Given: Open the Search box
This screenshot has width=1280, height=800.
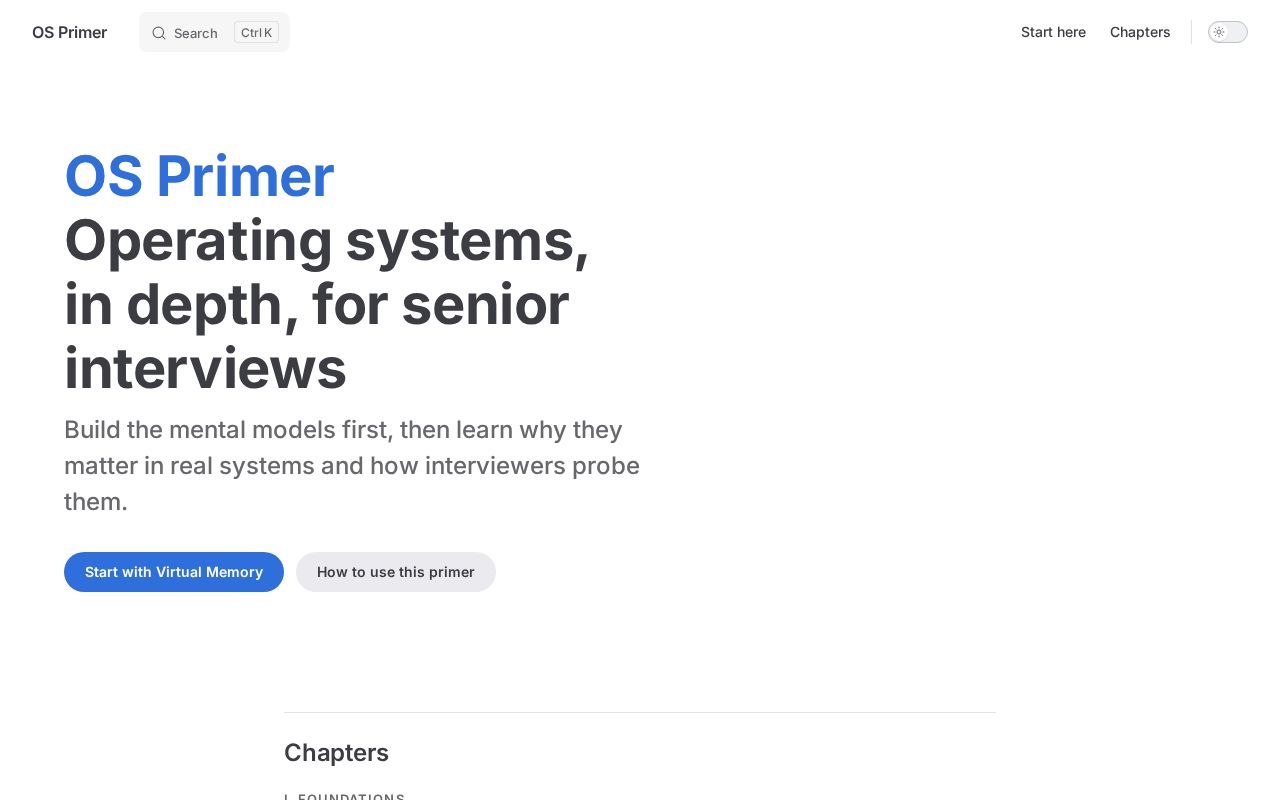Looking at the screenshot, I should [214, 32].
